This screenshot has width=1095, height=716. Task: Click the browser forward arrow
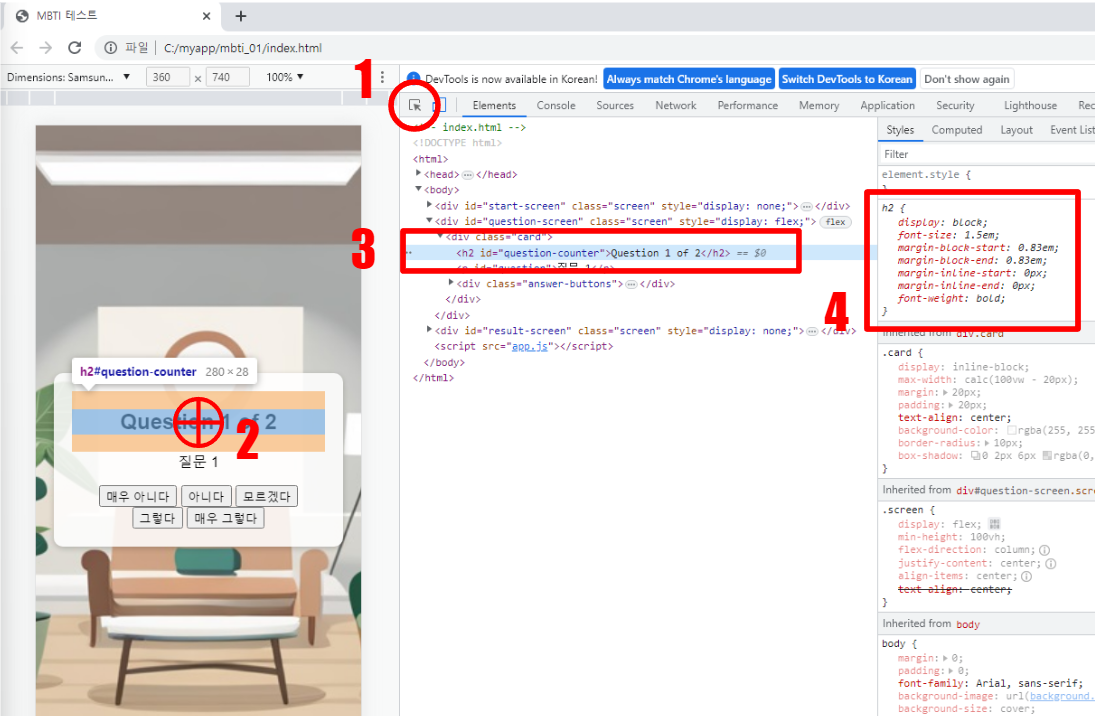[45, 48]
